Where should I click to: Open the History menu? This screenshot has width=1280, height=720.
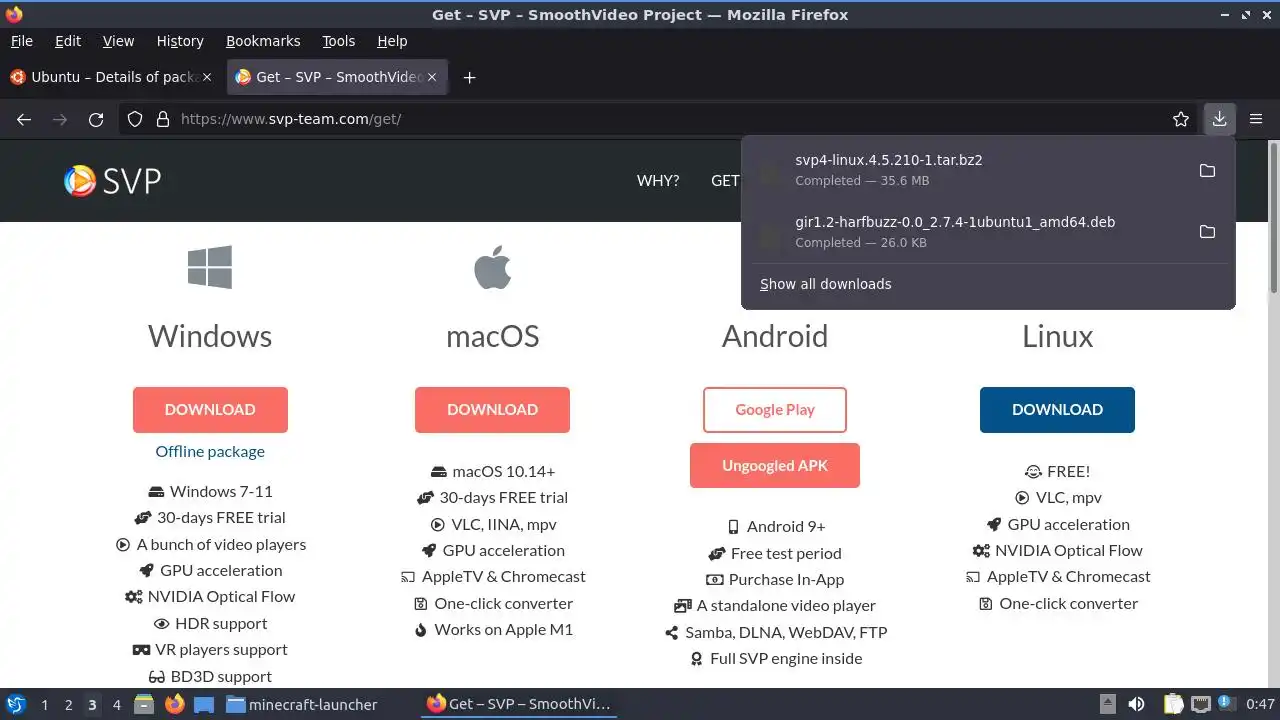(180, 41)
